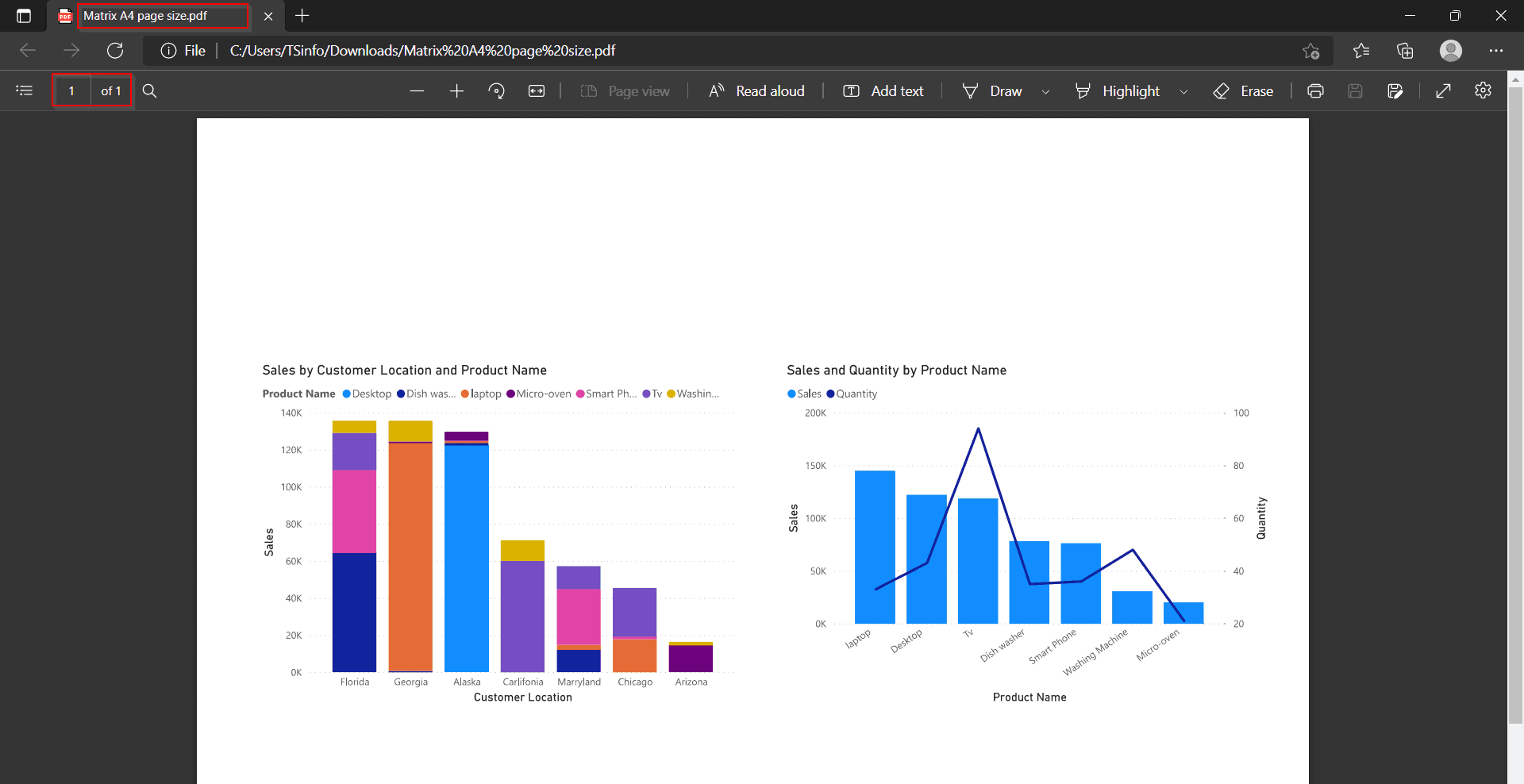
Task: Print the Matrix A4 PDF
Action: pyautogui.click(x=1315, y=90)
